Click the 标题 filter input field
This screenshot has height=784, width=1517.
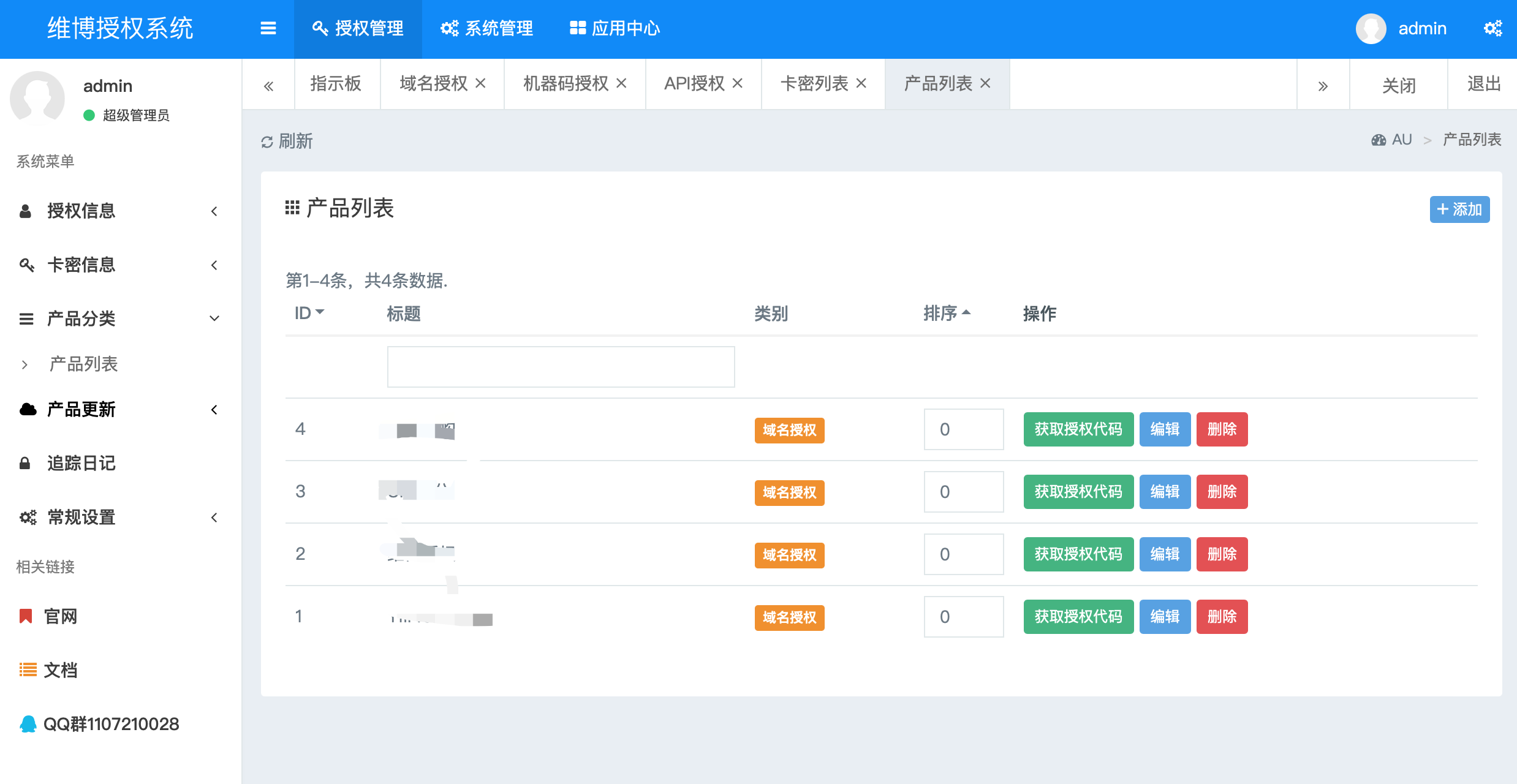(561, 367)
